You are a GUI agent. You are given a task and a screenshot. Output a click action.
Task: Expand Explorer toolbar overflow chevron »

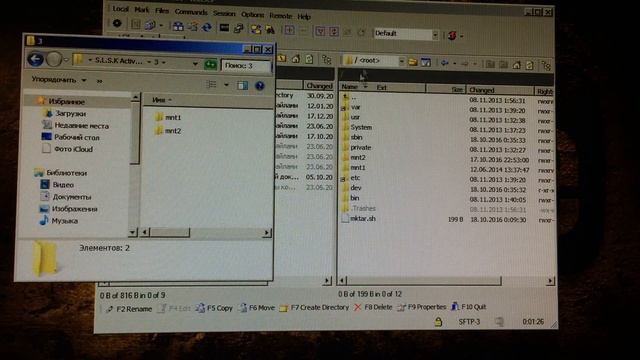point(99,81)
